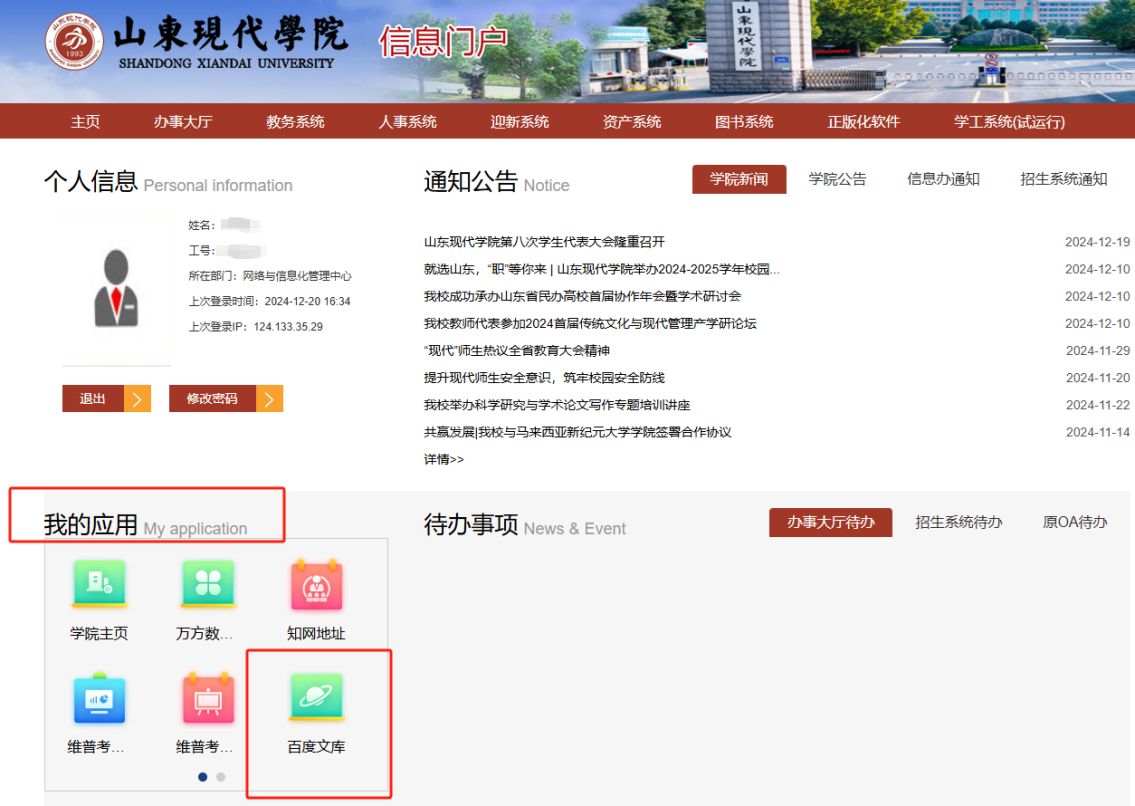Open the 学院主页 application icon

(x=99, y=584)
